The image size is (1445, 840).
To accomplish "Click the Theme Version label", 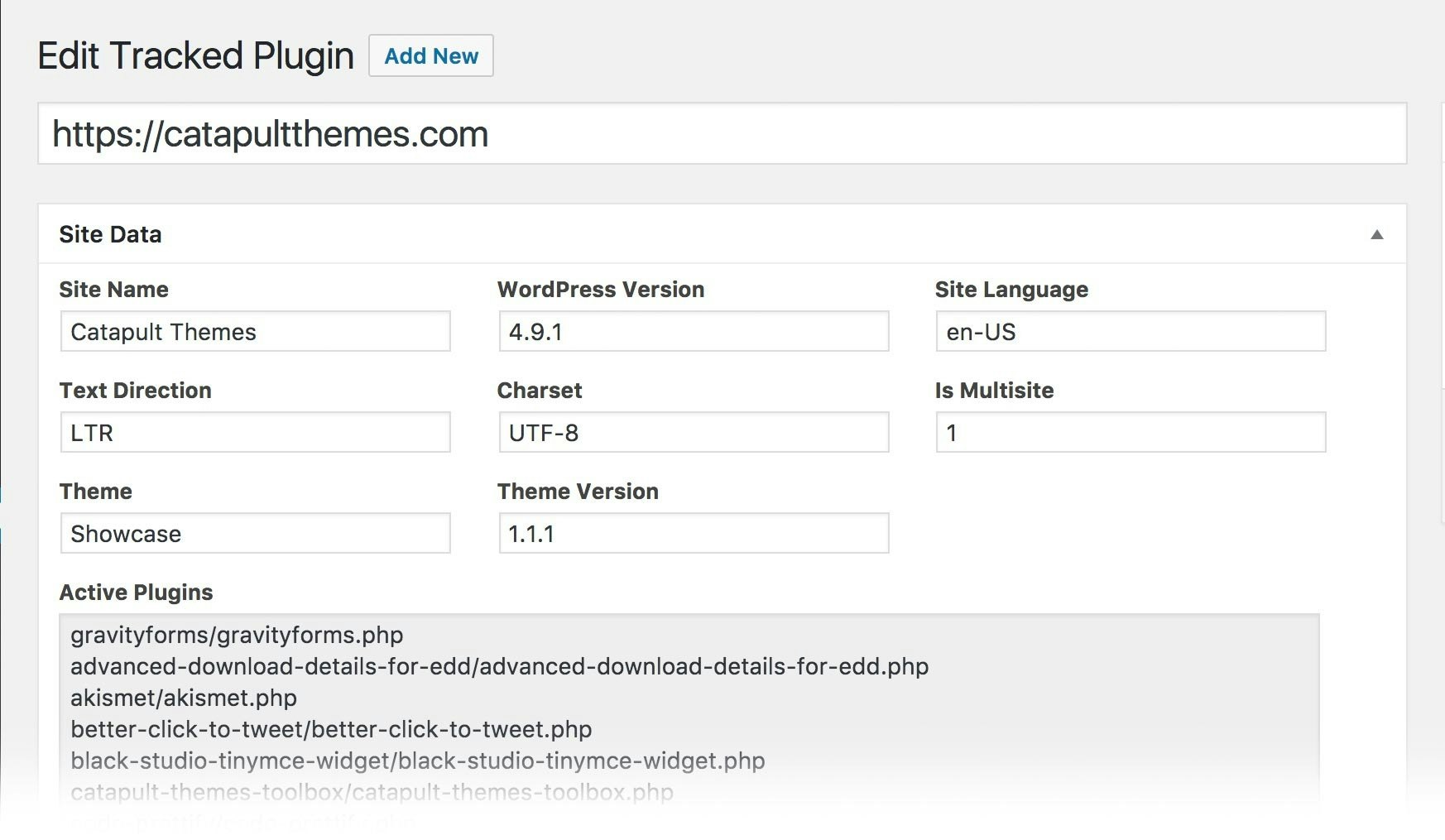I will point(578,492).
